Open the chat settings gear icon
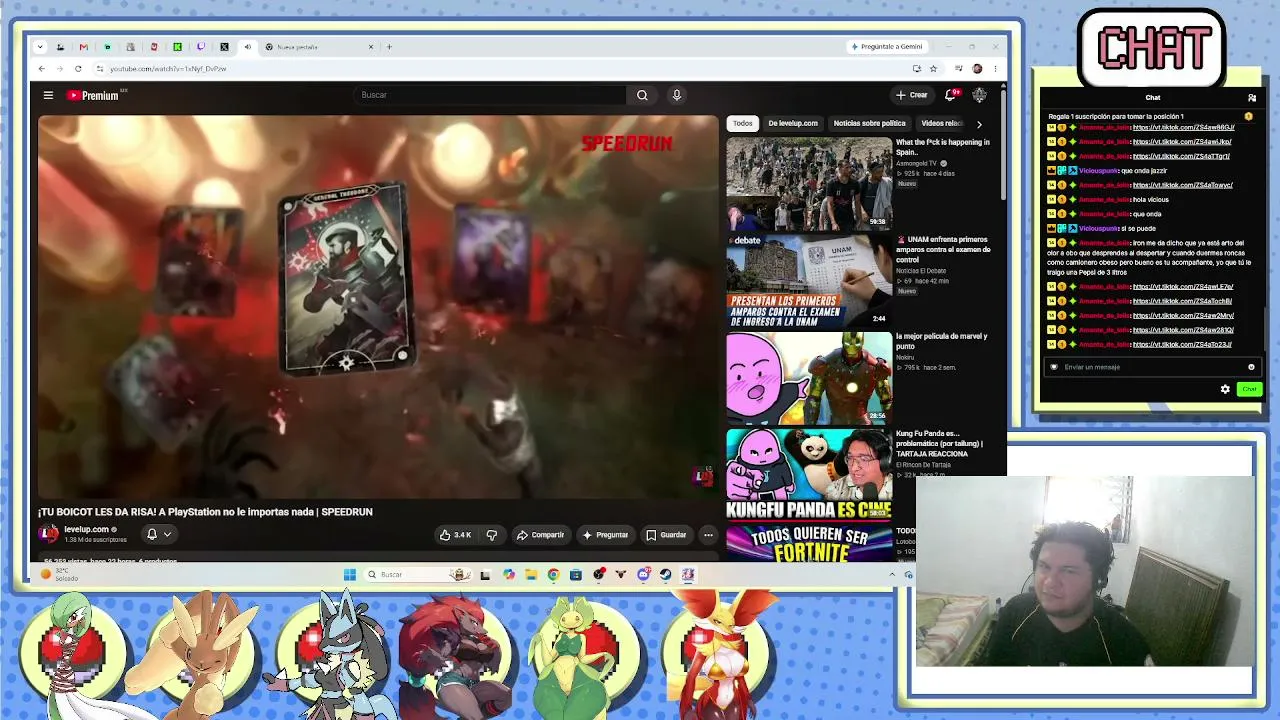Image resolution: width=1280 pixels, height=720 pixels. point(1225,389)
